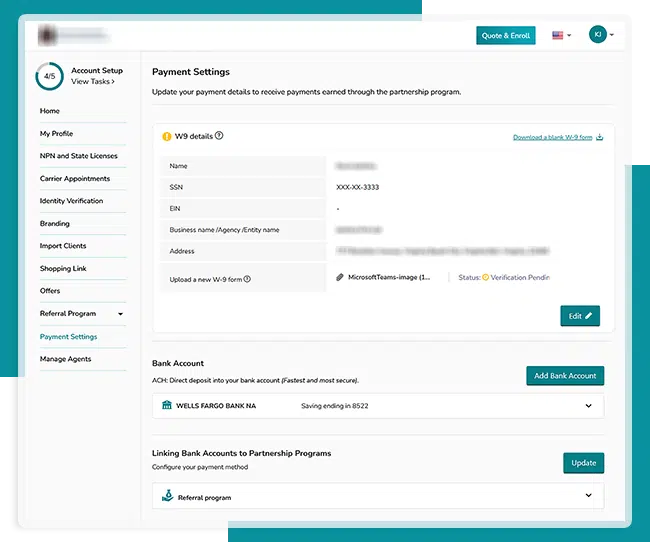Open My Profile page
650x542 pixels.
click(56, 134)
